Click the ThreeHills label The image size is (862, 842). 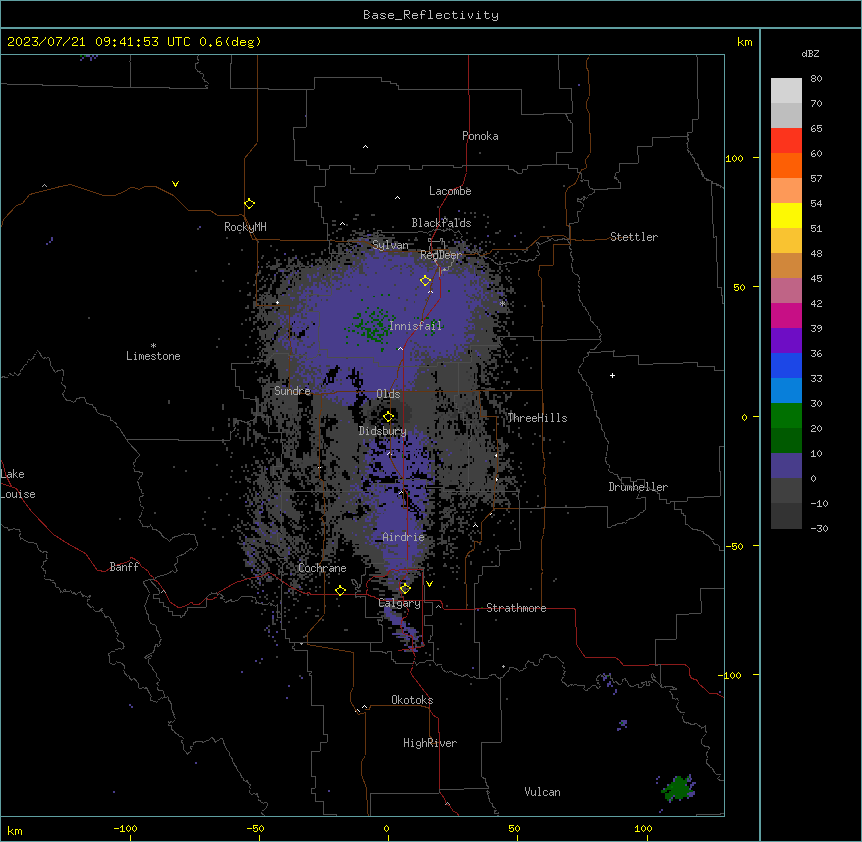pos(537,418)
